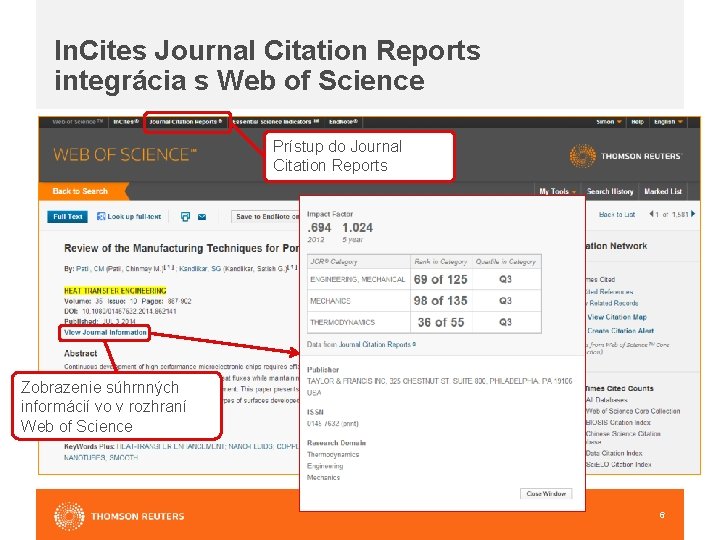The width and height of the screenshot is (720, 540).
Task: Click the Thomson Reuters logo in header
Action: tap(625, 156)
